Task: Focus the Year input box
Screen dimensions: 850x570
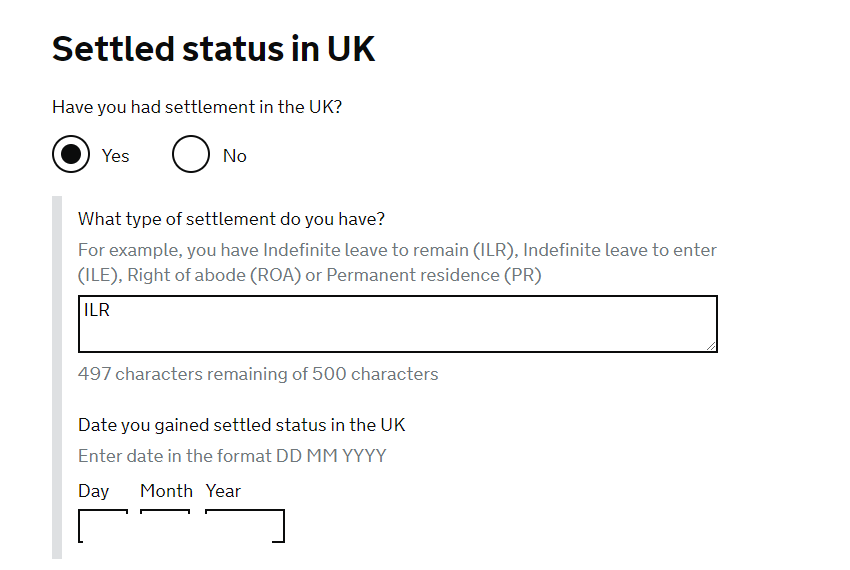Action: point(245,527)
